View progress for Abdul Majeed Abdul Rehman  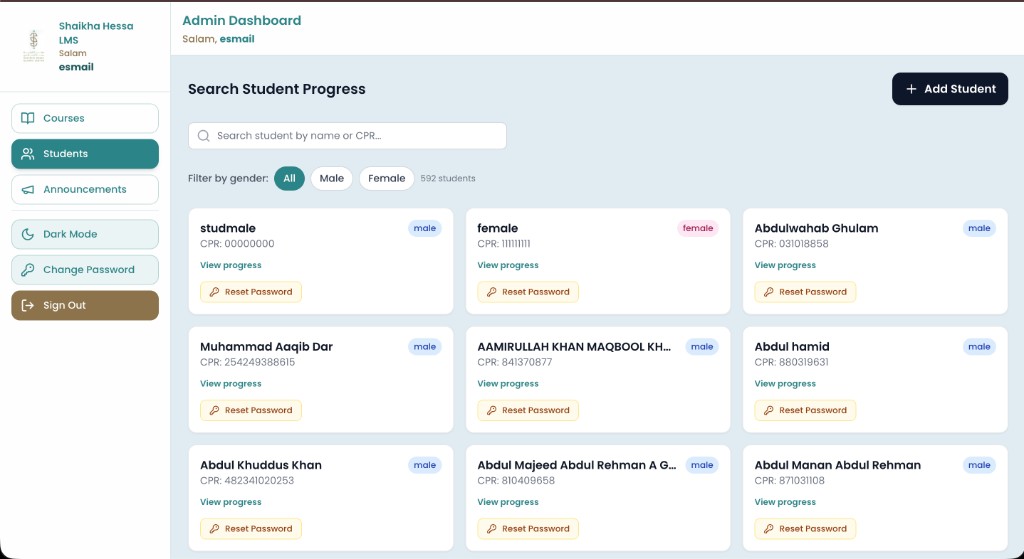click(x=508, y=502)
